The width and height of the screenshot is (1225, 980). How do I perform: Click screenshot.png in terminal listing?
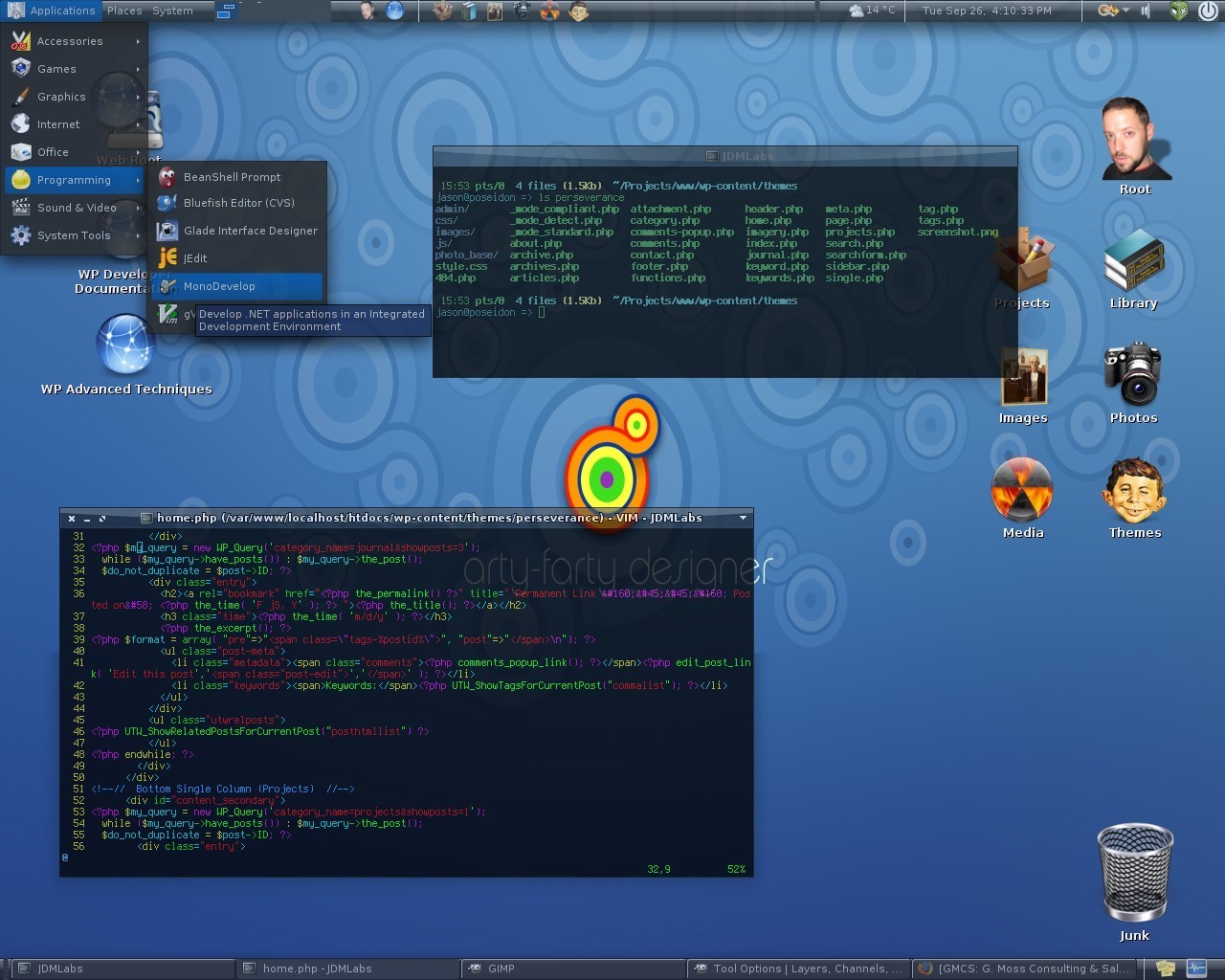(x=958, y=232)
